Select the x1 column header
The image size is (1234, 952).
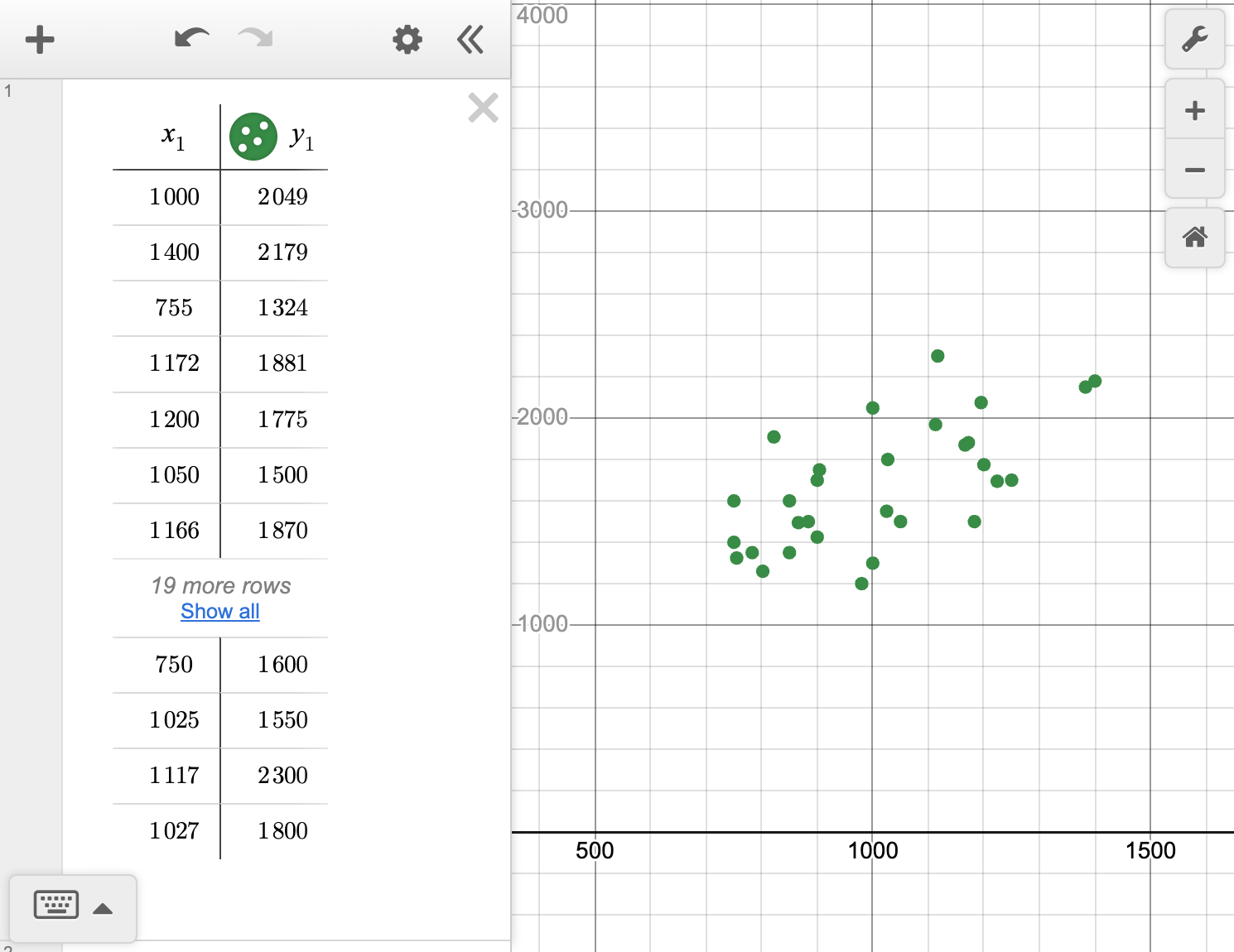pos(171,136)
